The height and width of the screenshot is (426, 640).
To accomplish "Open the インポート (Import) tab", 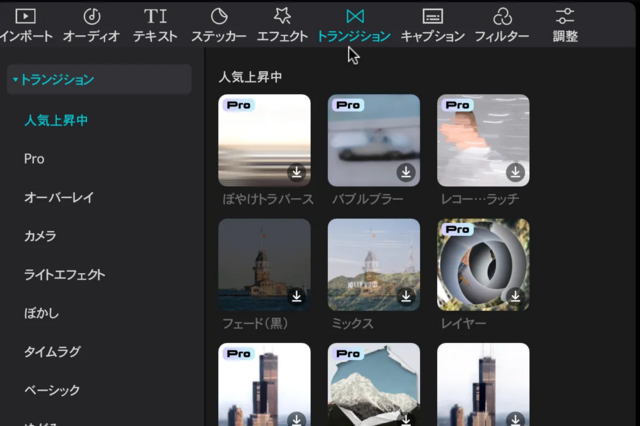I will (26, 25).
